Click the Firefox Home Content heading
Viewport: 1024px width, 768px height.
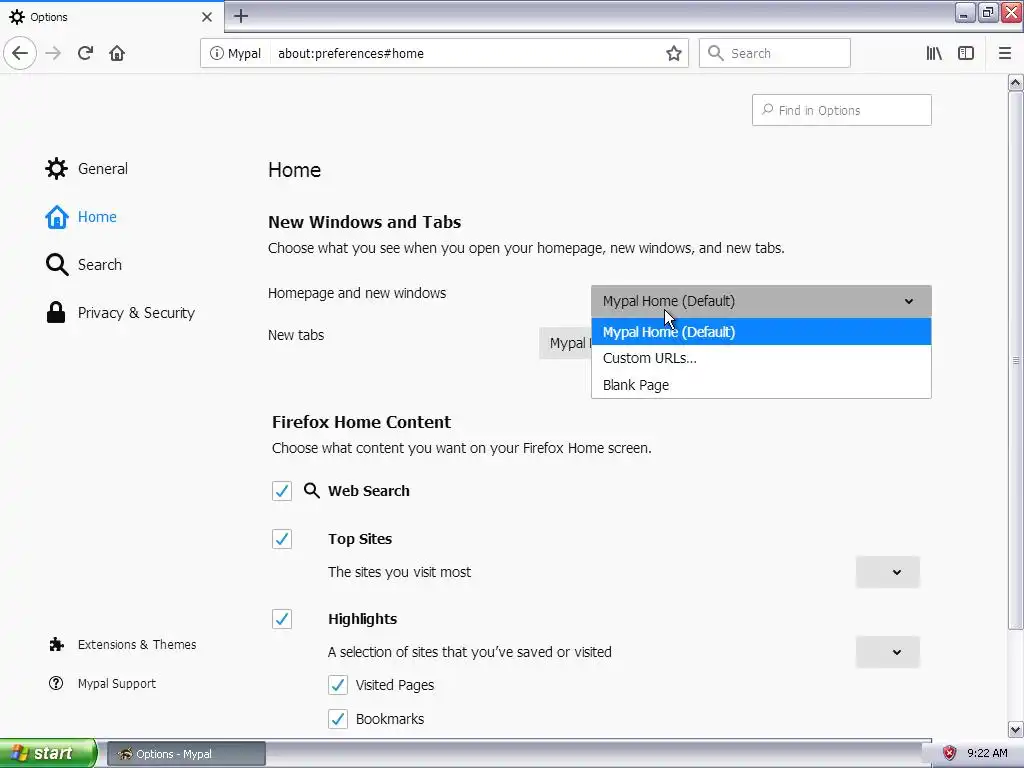(361, 422)
